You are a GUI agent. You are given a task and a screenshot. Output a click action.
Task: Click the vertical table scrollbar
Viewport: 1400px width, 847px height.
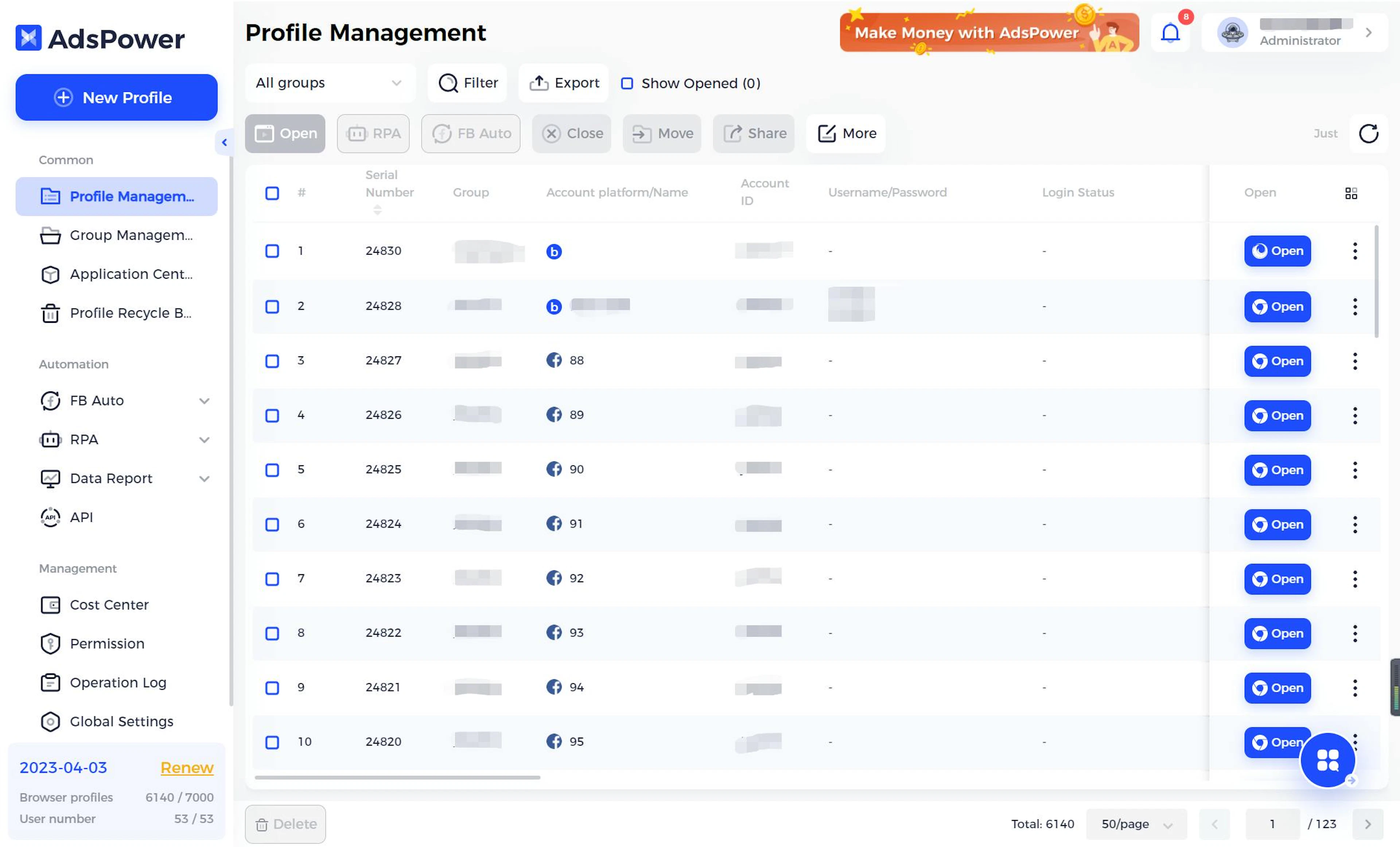pyautogui.click(x=1376, y=281)
